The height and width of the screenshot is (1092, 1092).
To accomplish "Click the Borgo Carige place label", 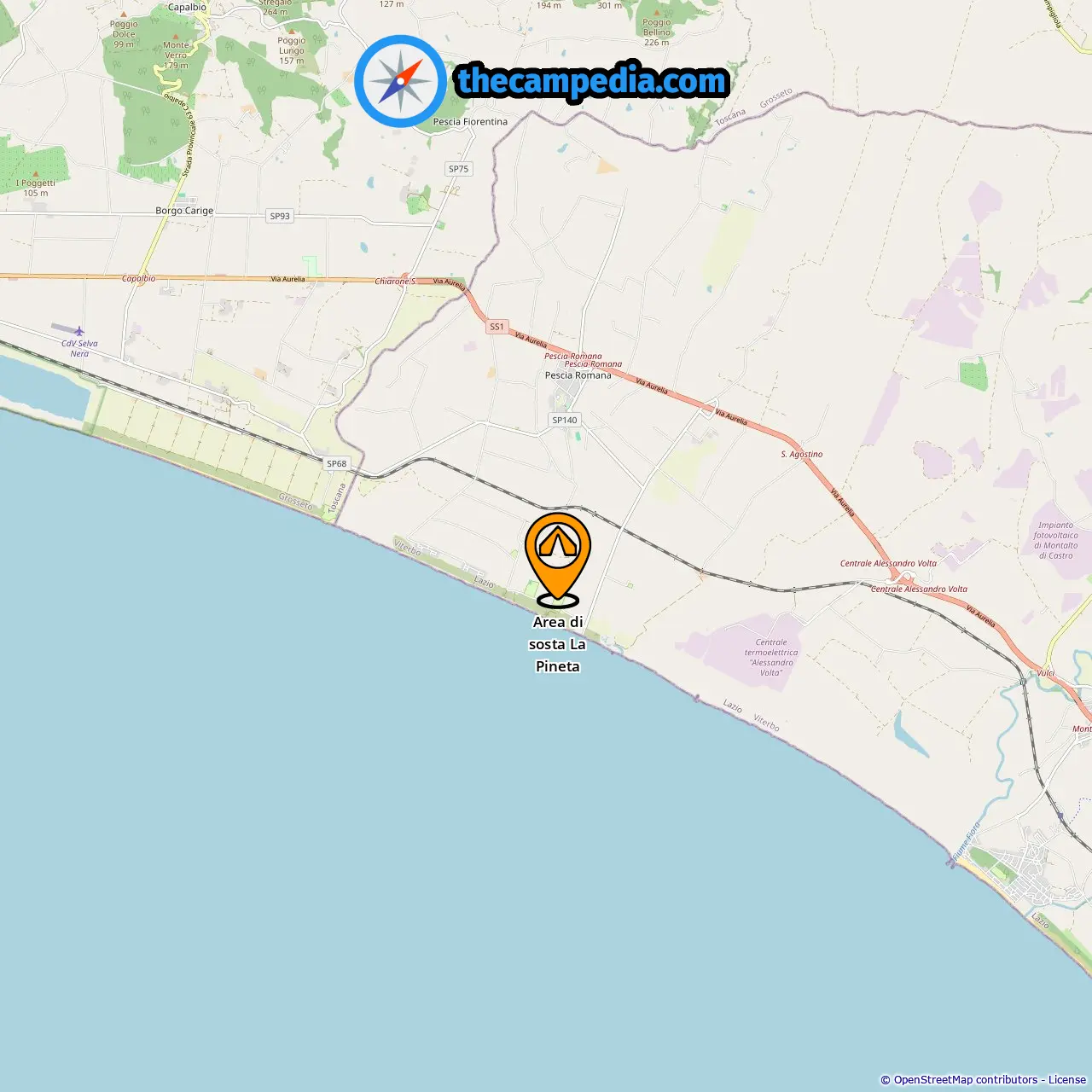I will coord(184,211).
